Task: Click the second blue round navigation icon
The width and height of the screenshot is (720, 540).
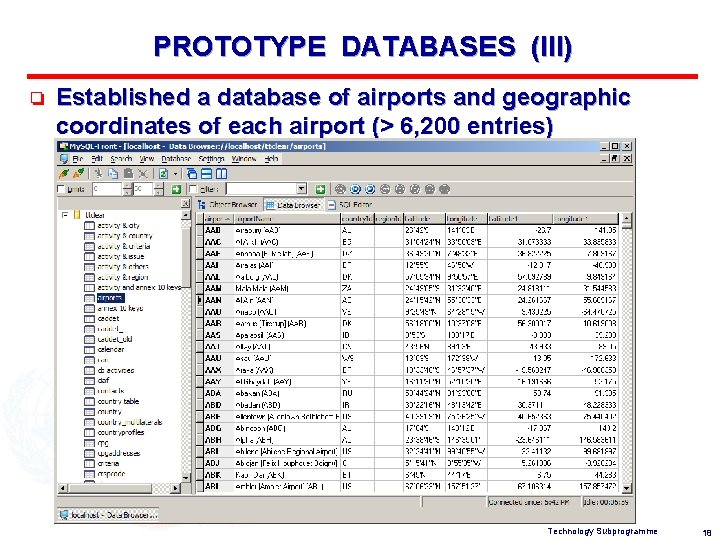Action: coord(370,189)
